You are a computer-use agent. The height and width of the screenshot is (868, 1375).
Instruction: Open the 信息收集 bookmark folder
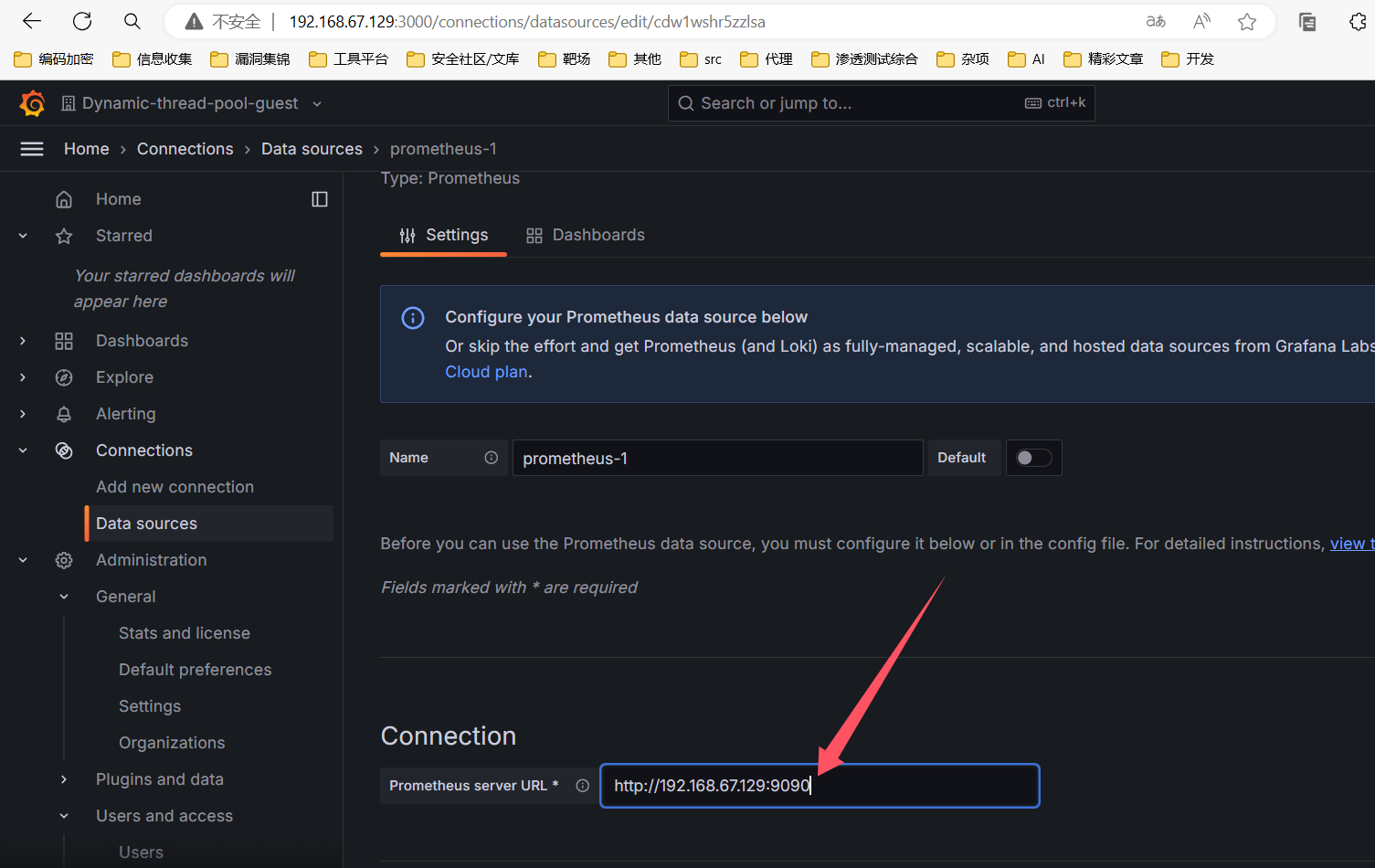[153, 59]
